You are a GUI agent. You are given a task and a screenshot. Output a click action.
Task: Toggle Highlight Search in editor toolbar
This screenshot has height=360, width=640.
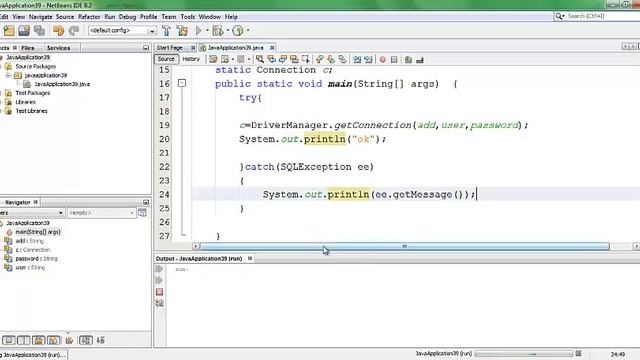(294, 60)
